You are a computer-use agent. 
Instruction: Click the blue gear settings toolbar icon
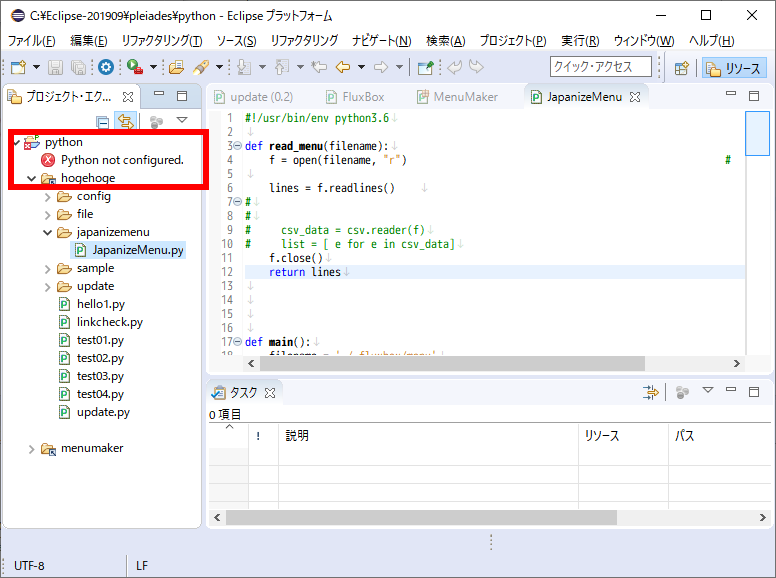click(106, 67)
